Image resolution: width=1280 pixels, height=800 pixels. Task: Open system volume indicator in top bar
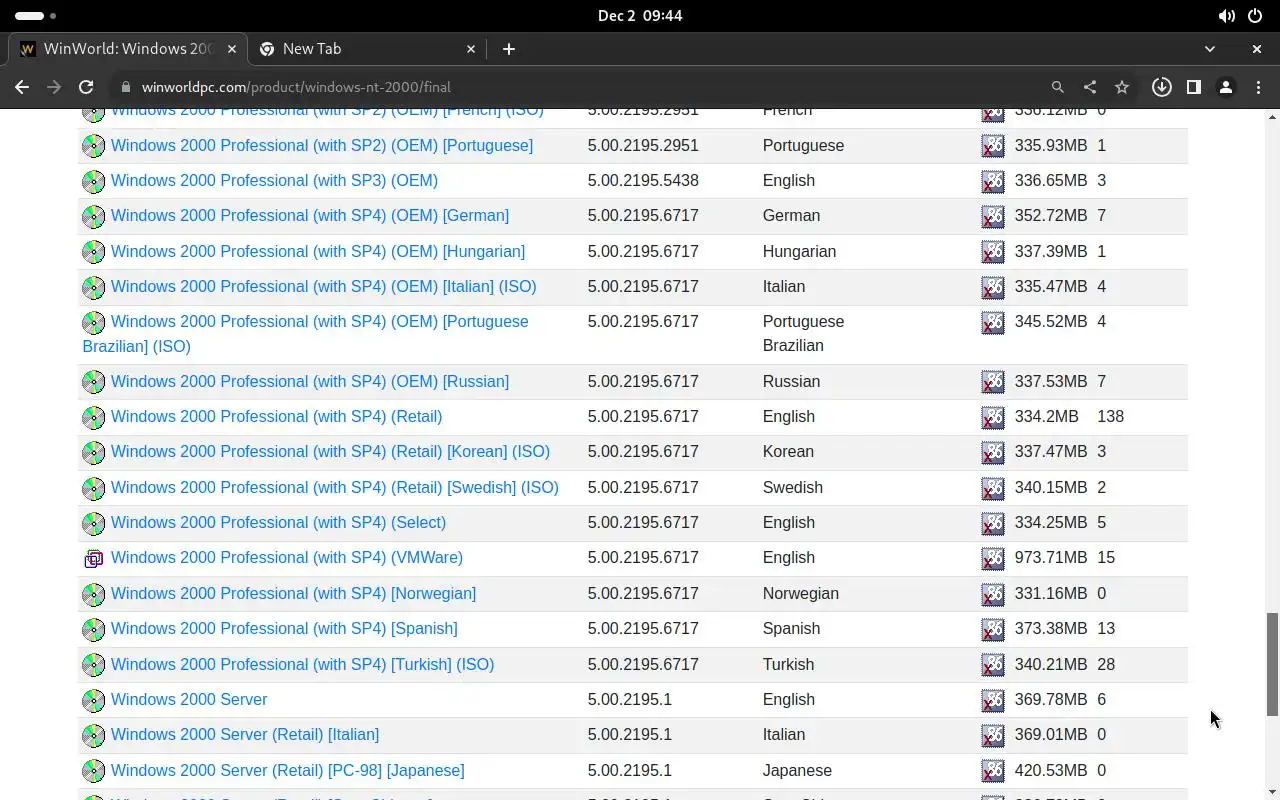(x=1226, y=16)
